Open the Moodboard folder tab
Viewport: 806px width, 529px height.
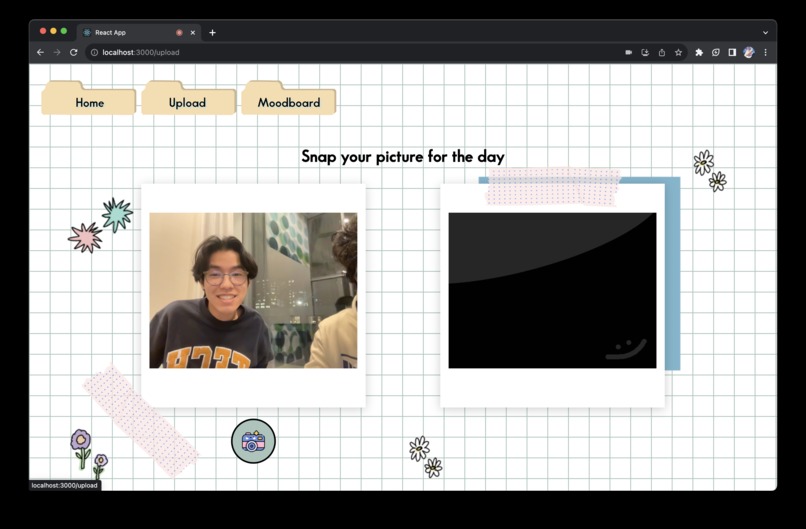click(x=288, y=98)
